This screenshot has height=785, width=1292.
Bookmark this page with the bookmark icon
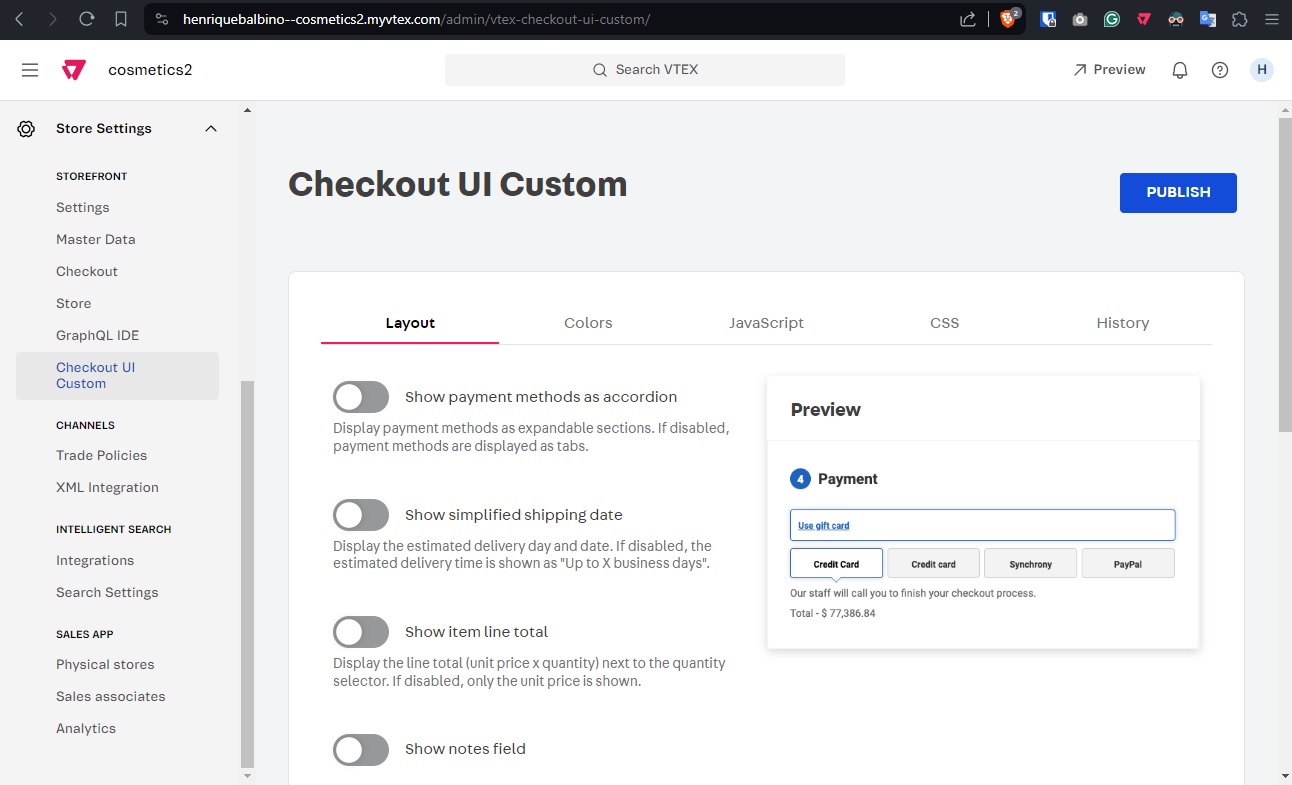pyautogui.click(x=121, y=19)
